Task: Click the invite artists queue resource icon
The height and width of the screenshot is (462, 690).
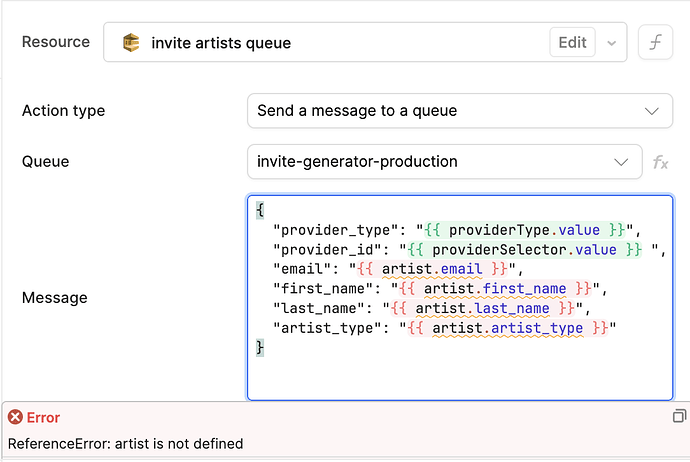Action: [131, 43]
